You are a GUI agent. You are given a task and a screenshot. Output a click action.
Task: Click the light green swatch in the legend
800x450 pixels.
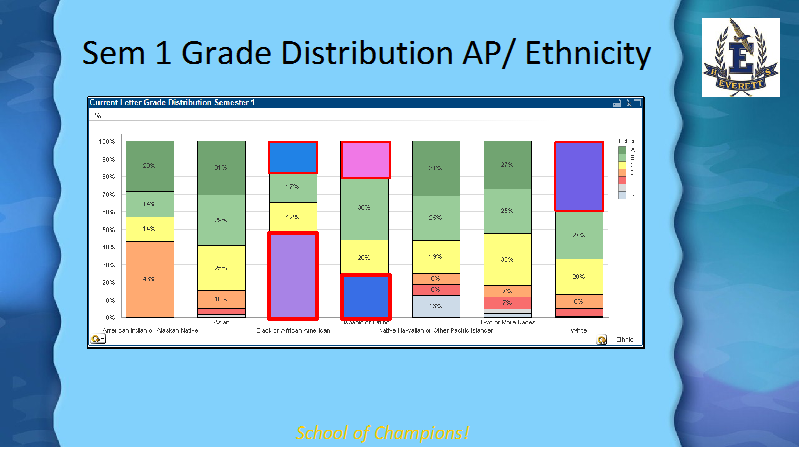point(622,158)
